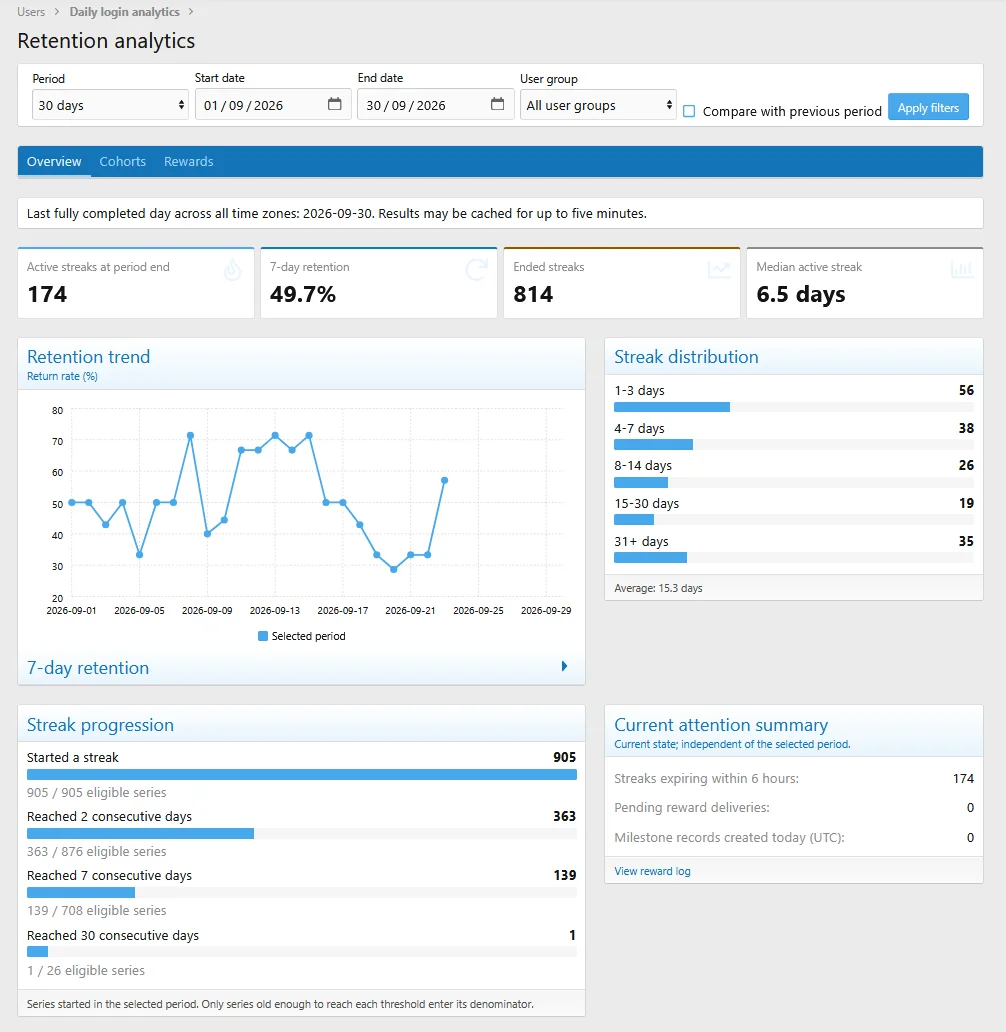
Task: Click the flame icon on Active streaks card
Action: 232,269
